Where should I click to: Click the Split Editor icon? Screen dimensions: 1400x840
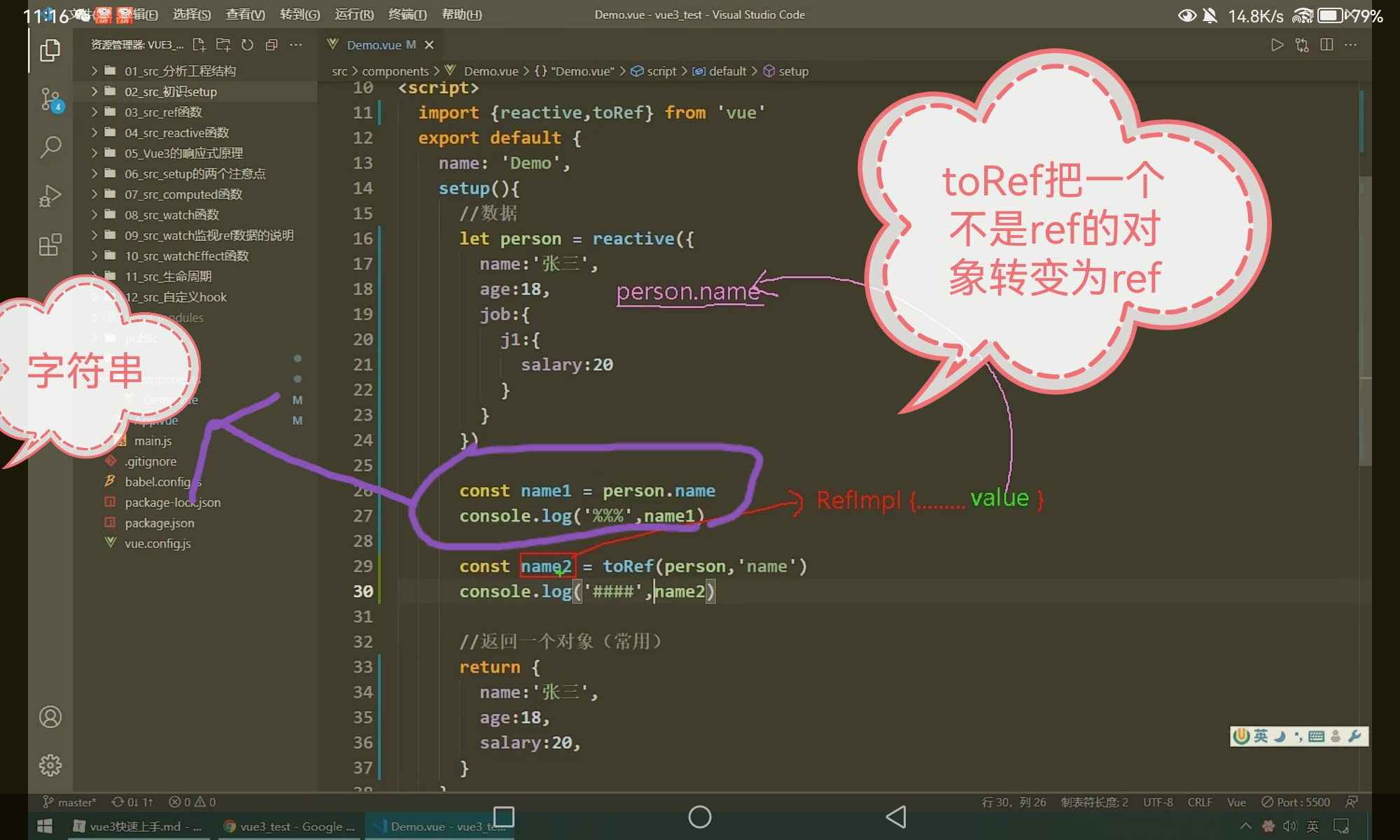[x=1326, y=45]
